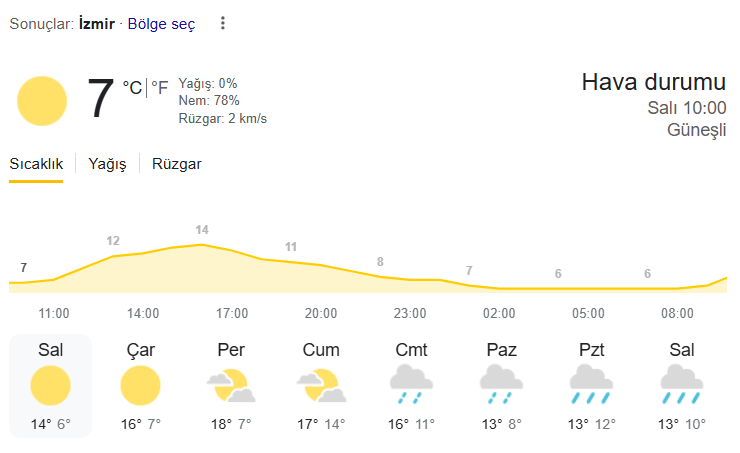Screen dimensions: 740x453
Task: Select Wednesday (Çar) sunny forecast icon
Action: (140, 385)
